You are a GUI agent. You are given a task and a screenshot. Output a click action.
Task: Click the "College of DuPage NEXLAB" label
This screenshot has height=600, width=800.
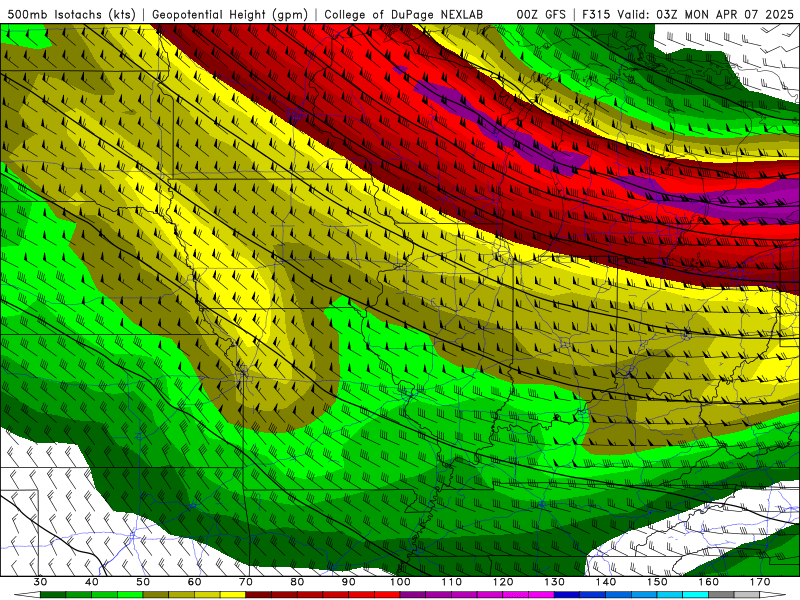tap(403, 14)
